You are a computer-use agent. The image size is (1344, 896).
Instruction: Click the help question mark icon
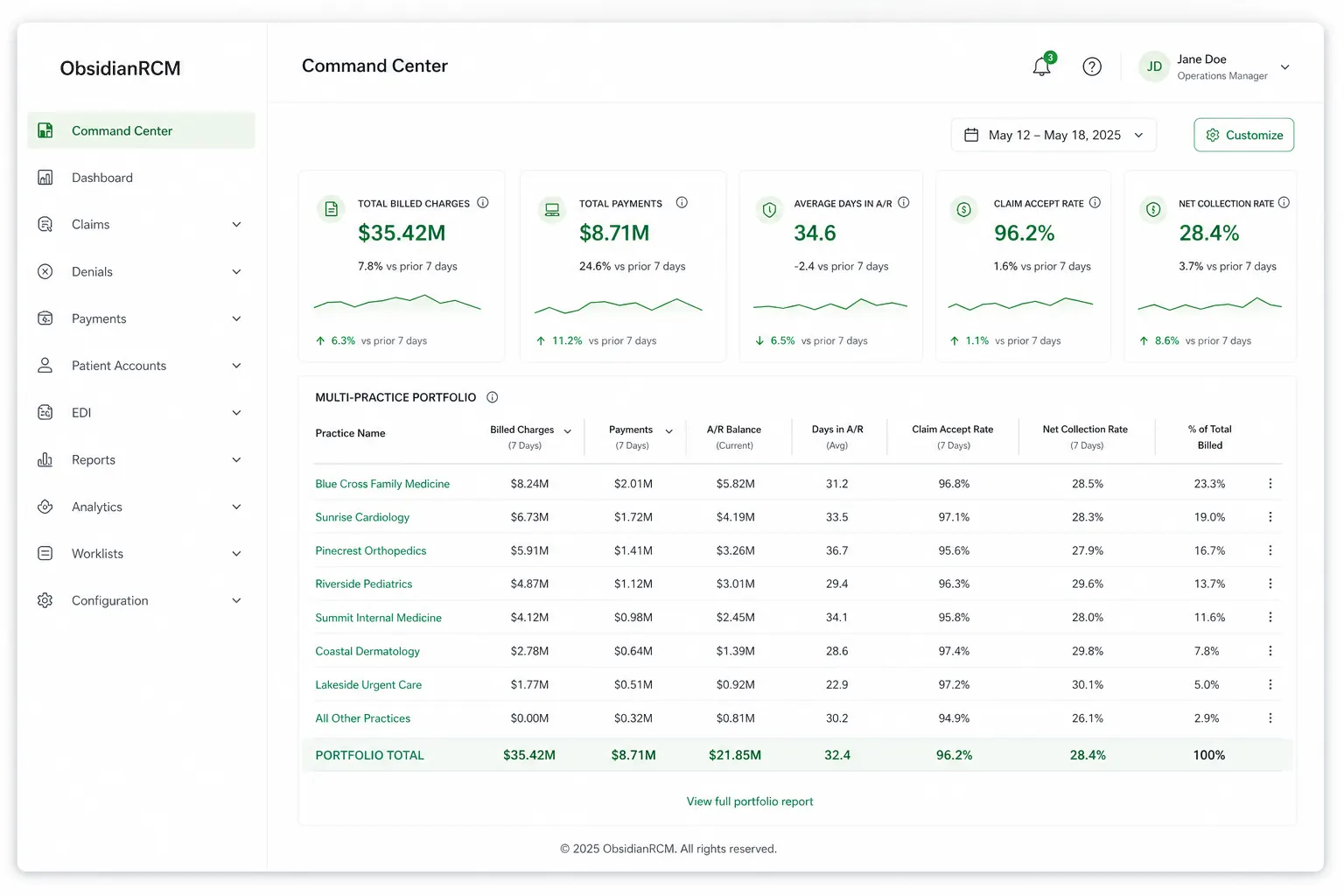[1092, 66]
